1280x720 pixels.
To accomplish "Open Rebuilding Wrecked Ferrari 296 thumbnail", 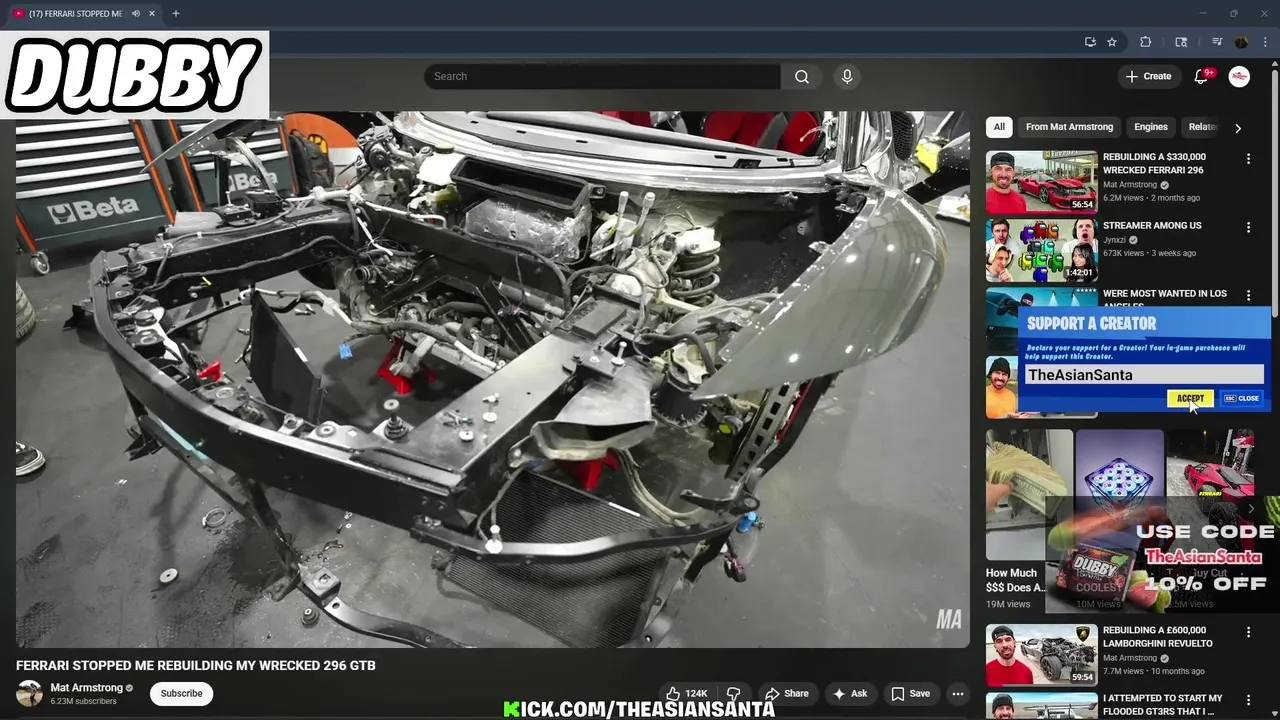I will [1041, 182].
